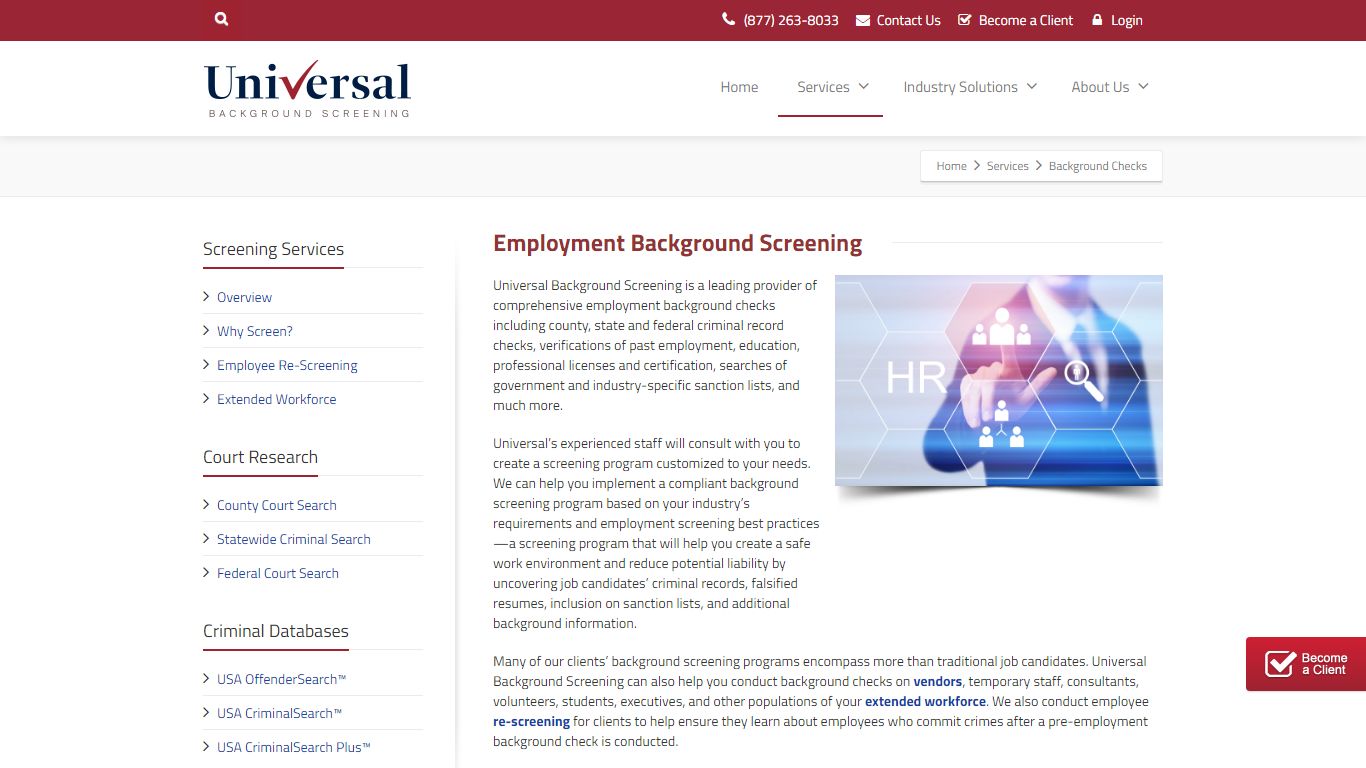Follow the extended workforce inline link
Image resolution: width=1366 pixels, height=768 pixels.
tap(925, 701)
